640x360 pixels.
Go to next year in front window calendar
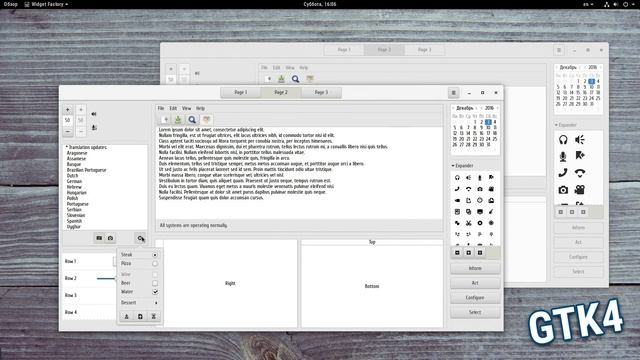498,108
